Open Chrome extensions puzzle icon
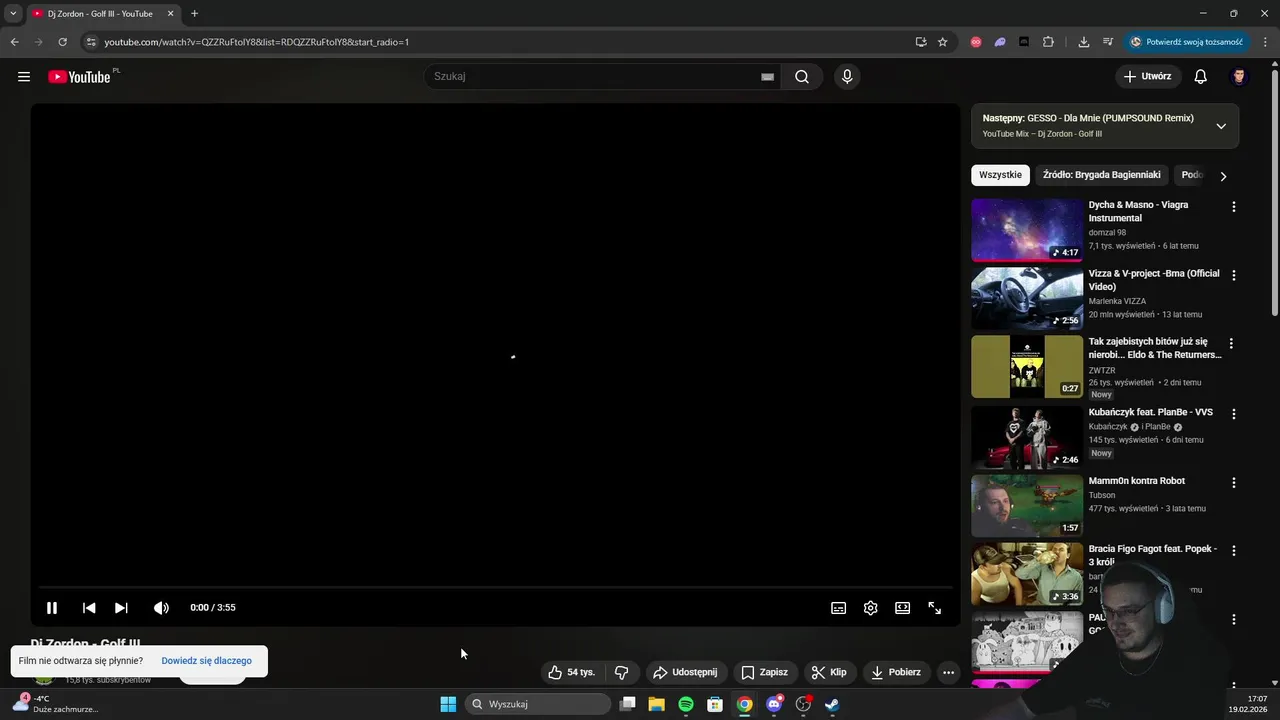This screenshot has width=1280, height=720. pyautogui.click(x=1048, y=42)
